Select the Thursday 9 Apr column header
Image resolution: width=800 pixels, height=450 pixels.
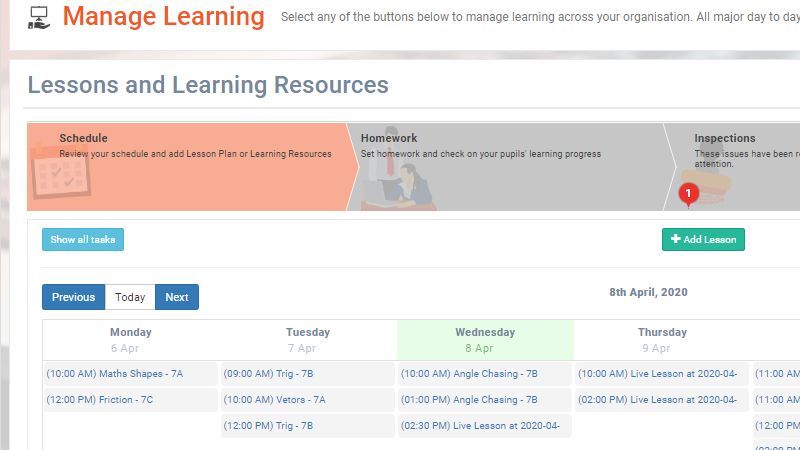662,340
